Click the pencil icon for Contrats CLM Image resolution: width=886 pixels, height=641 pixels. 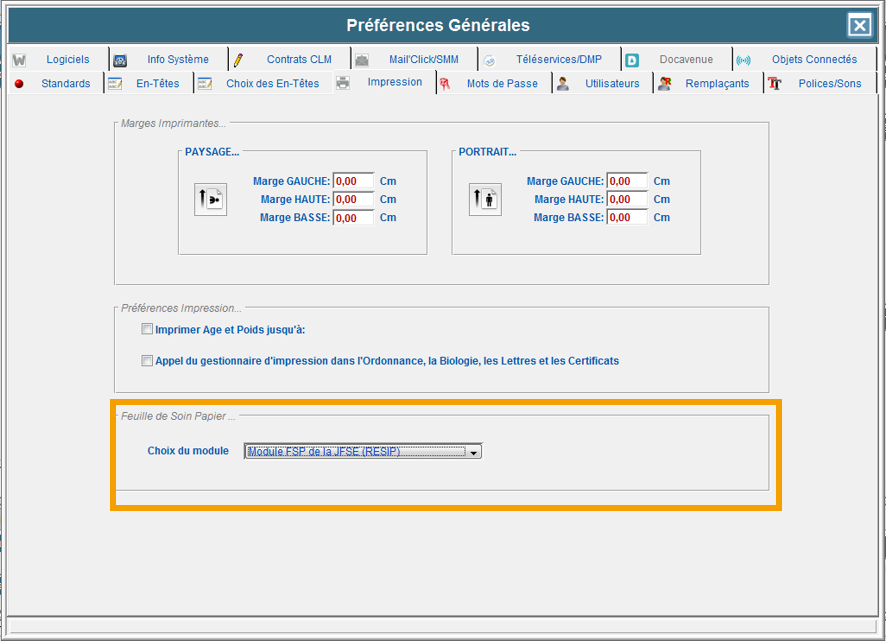pos(238,60)
